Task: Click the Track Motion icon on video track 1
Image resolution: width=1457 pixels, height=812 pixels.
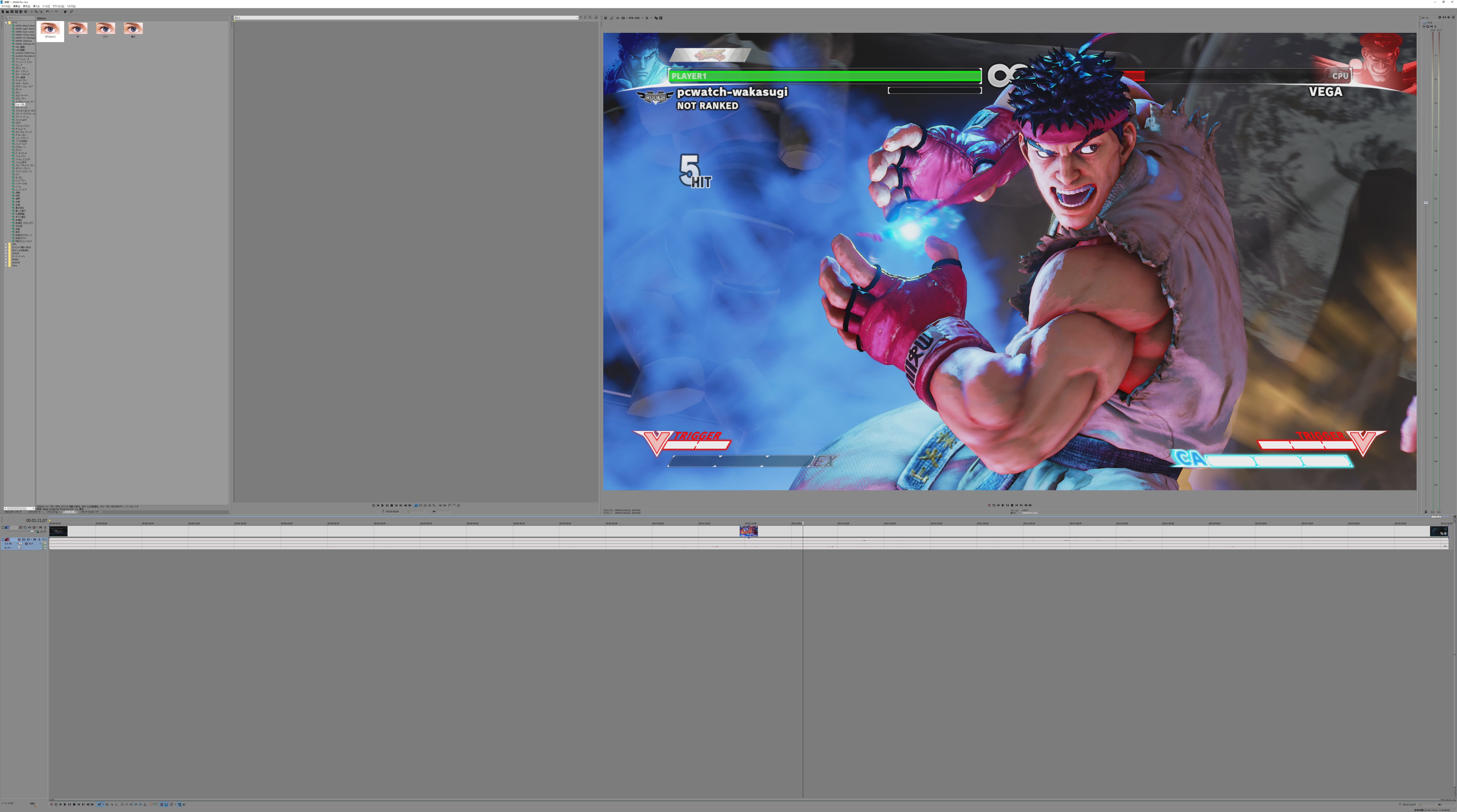Action: click(x=20, y=528)
